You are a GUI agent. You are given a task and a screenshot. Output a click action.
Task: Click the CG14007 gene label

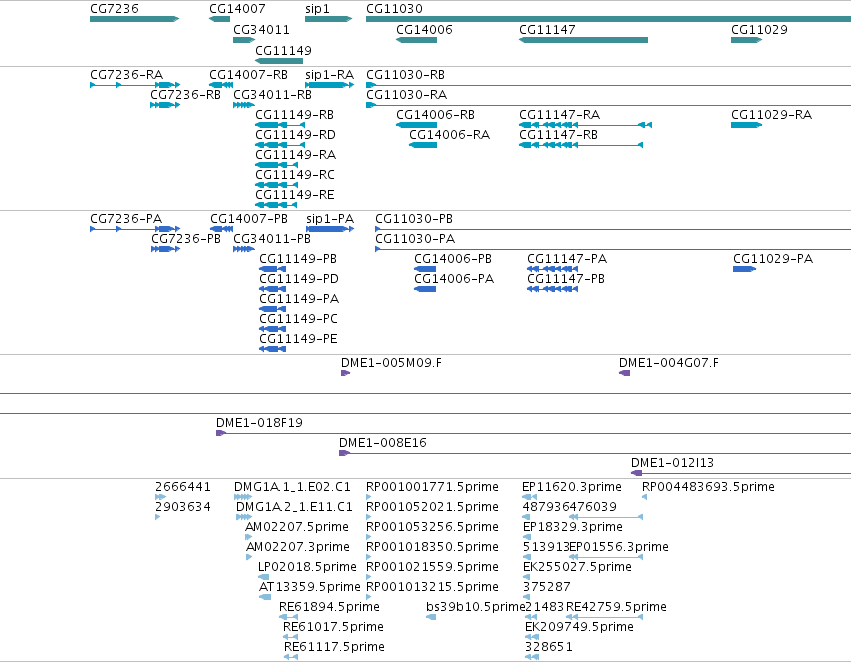pyautogui.click(x=237, y=9)
